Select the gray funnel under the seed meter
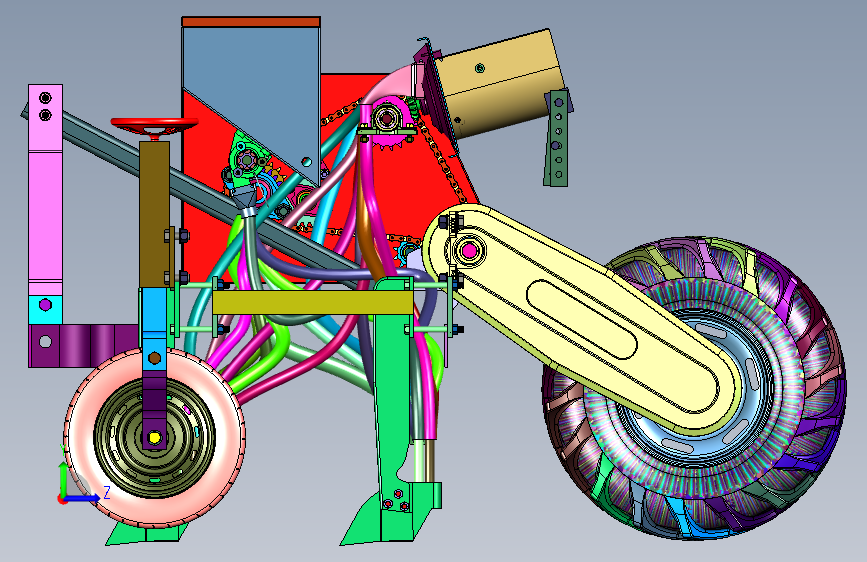This screenshot has width=867, height=562. (x=243, y=198)
